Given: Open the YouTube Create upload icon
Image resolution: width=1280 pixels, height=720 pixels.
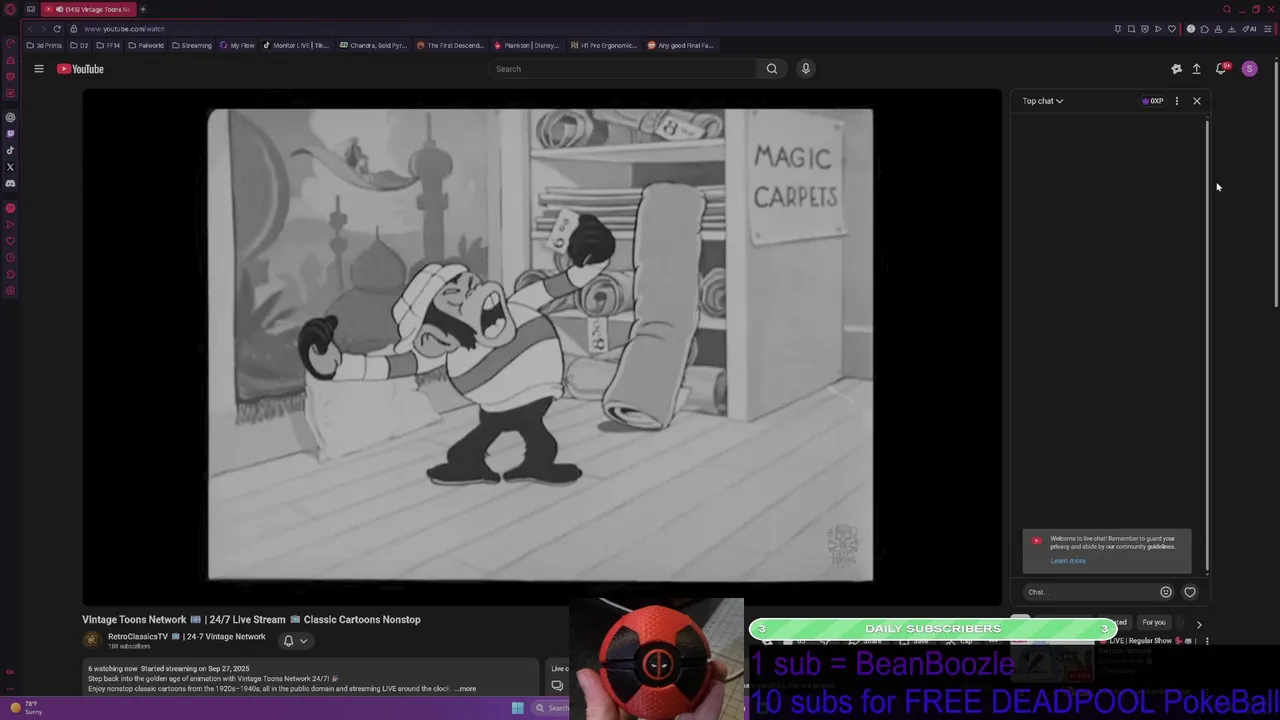Looking at the screenshot, I should [1196, 69].
